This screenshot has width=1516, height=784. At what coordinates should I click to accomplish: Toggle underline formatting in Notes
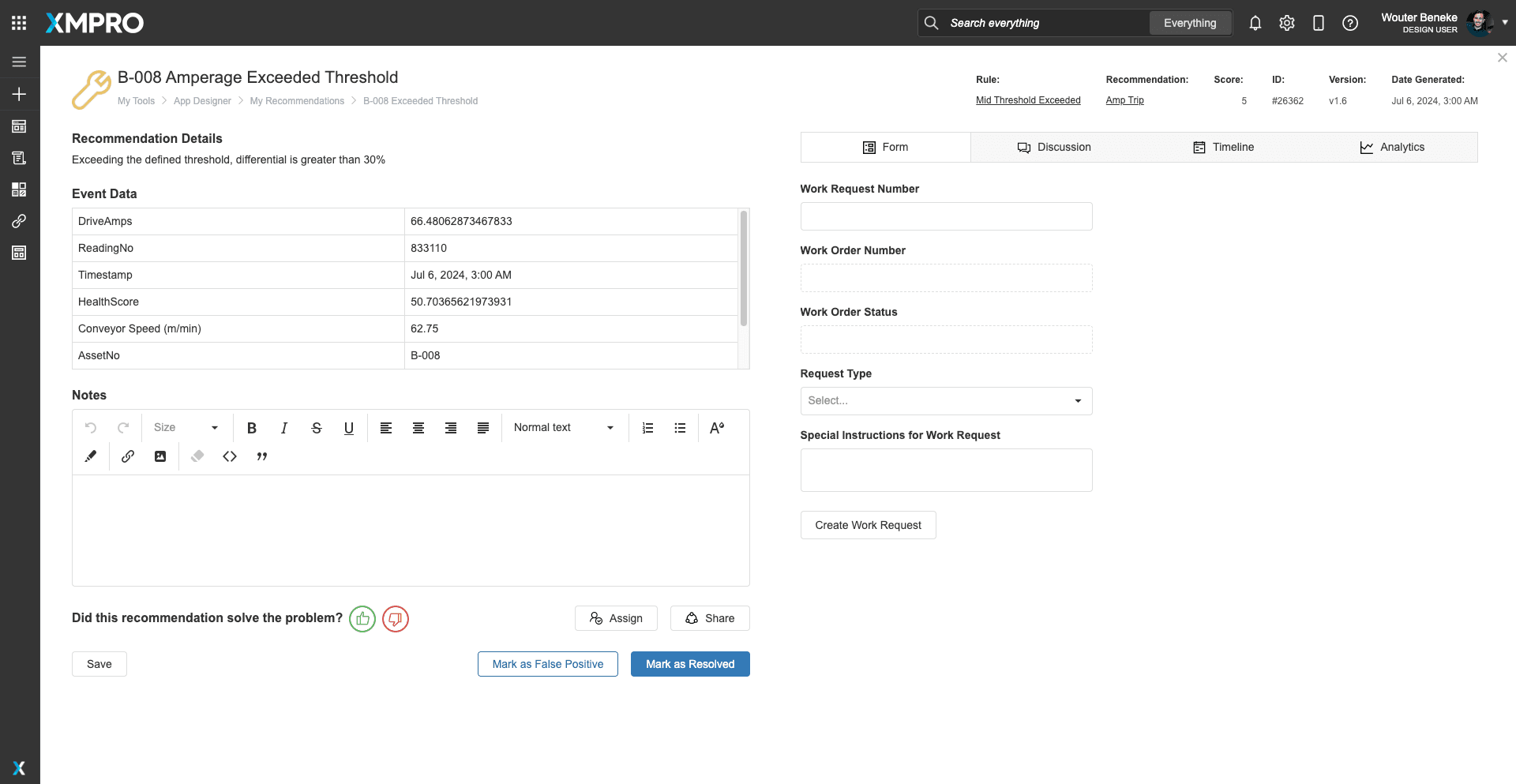tap(348, 428)
